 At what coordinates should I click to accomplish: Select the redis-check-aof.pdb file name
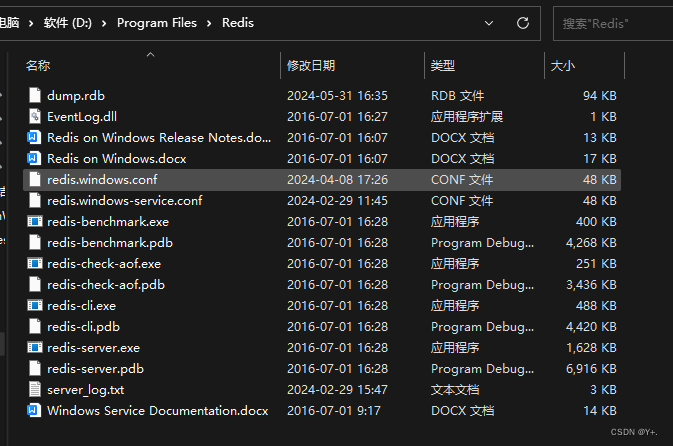106,285
